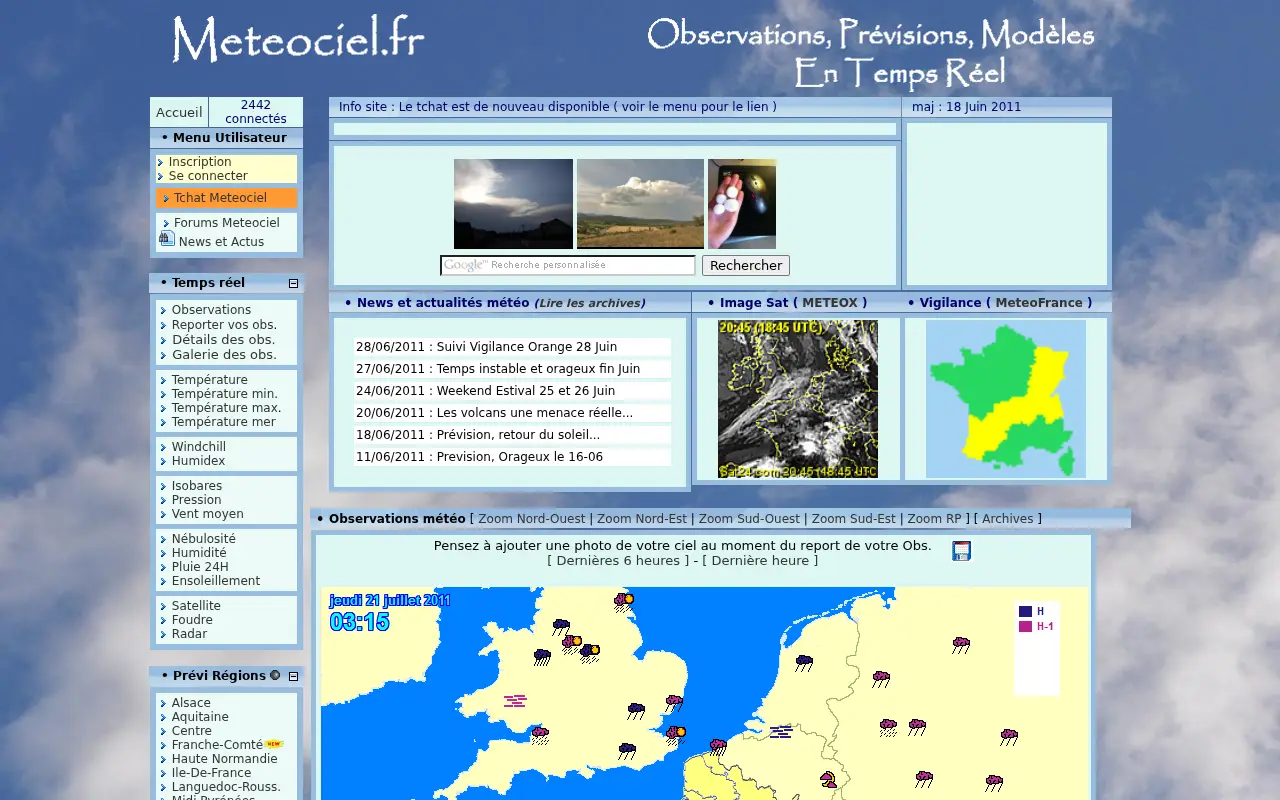
Task: Open the Inscription link
Action: click(x=200, y=162)
